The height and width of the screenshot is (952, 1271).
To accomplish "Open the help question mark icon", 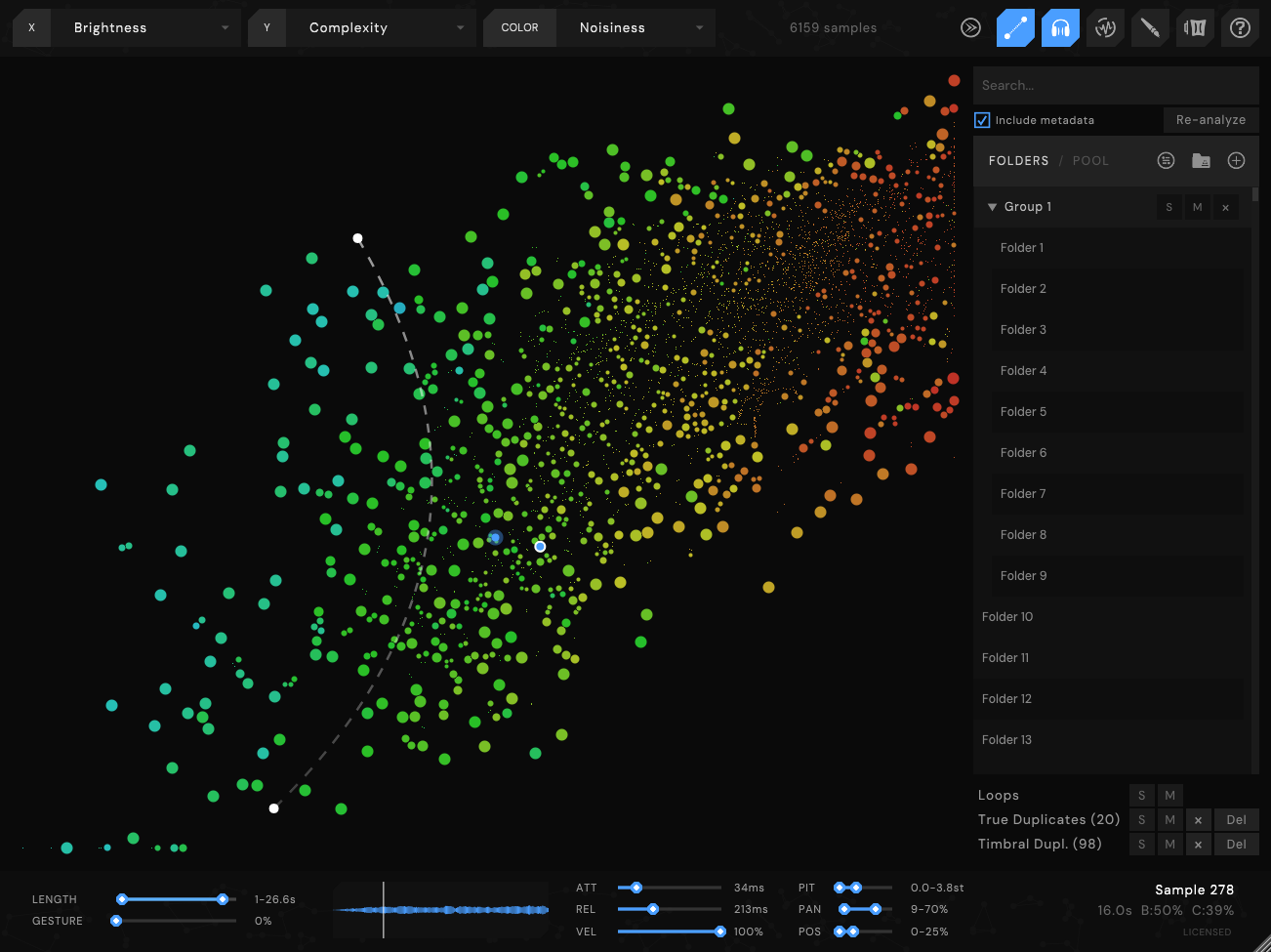I will pos(1240,28).
